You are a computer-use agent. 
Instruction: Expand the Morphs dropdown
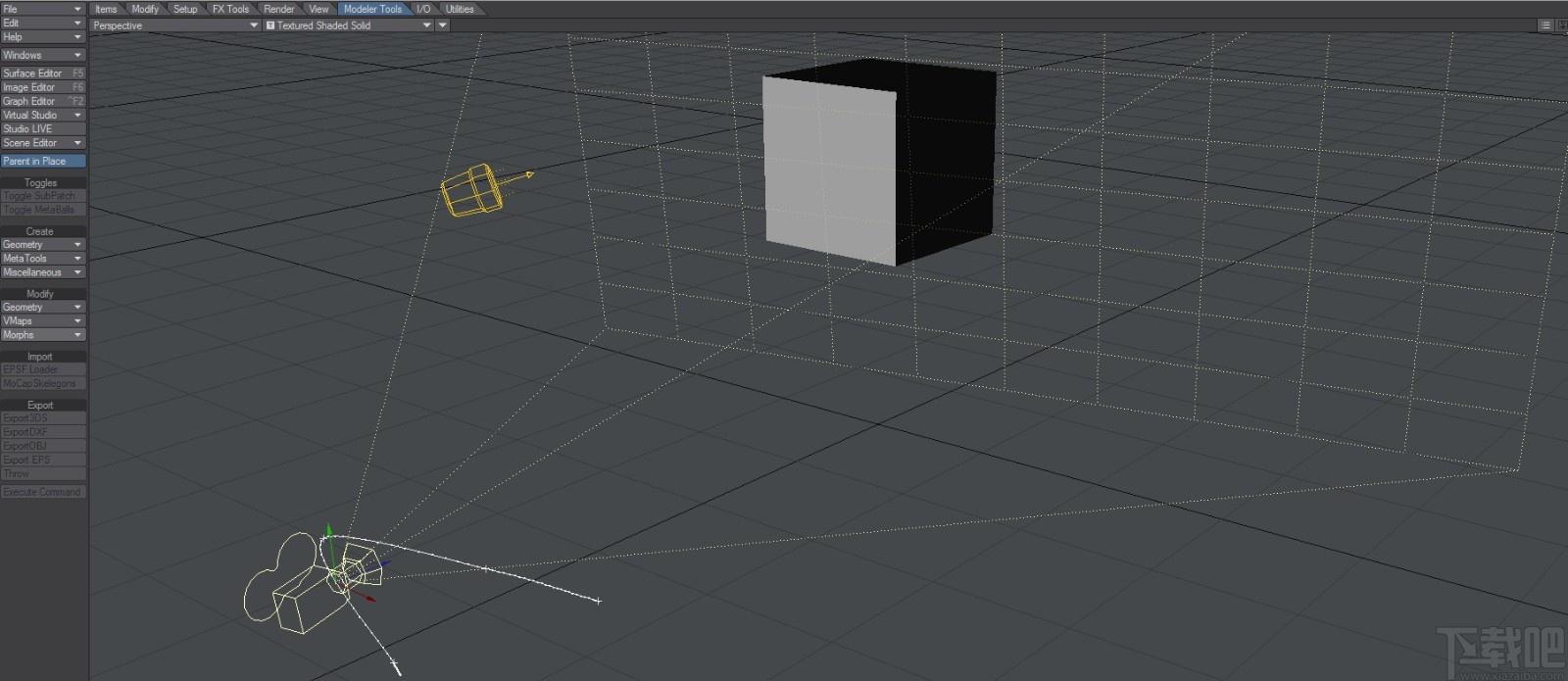tap(43, 335)
